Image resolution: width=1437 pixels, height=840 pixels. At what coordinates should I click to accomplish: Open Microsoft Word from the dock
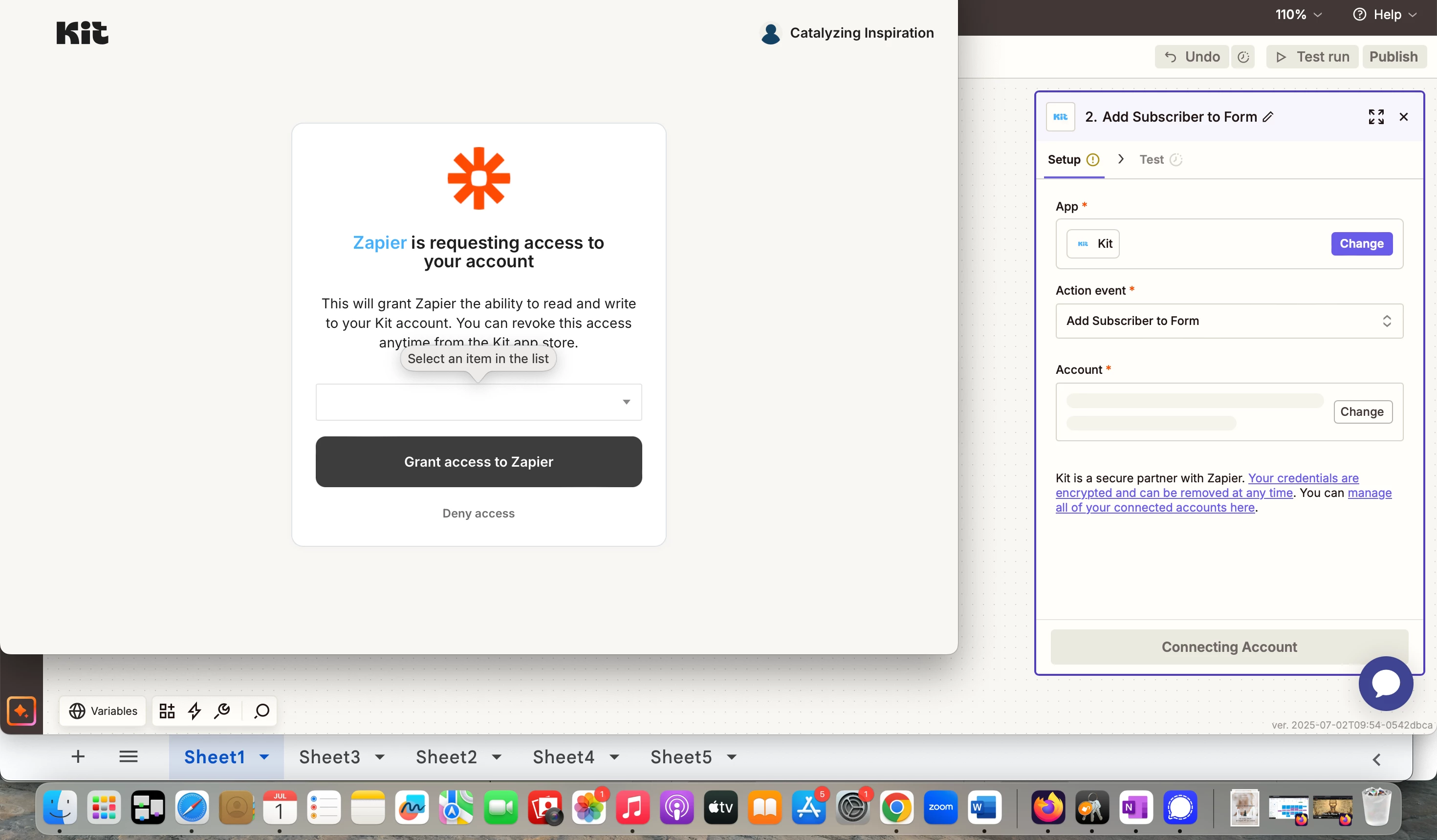tap(984, 807)
